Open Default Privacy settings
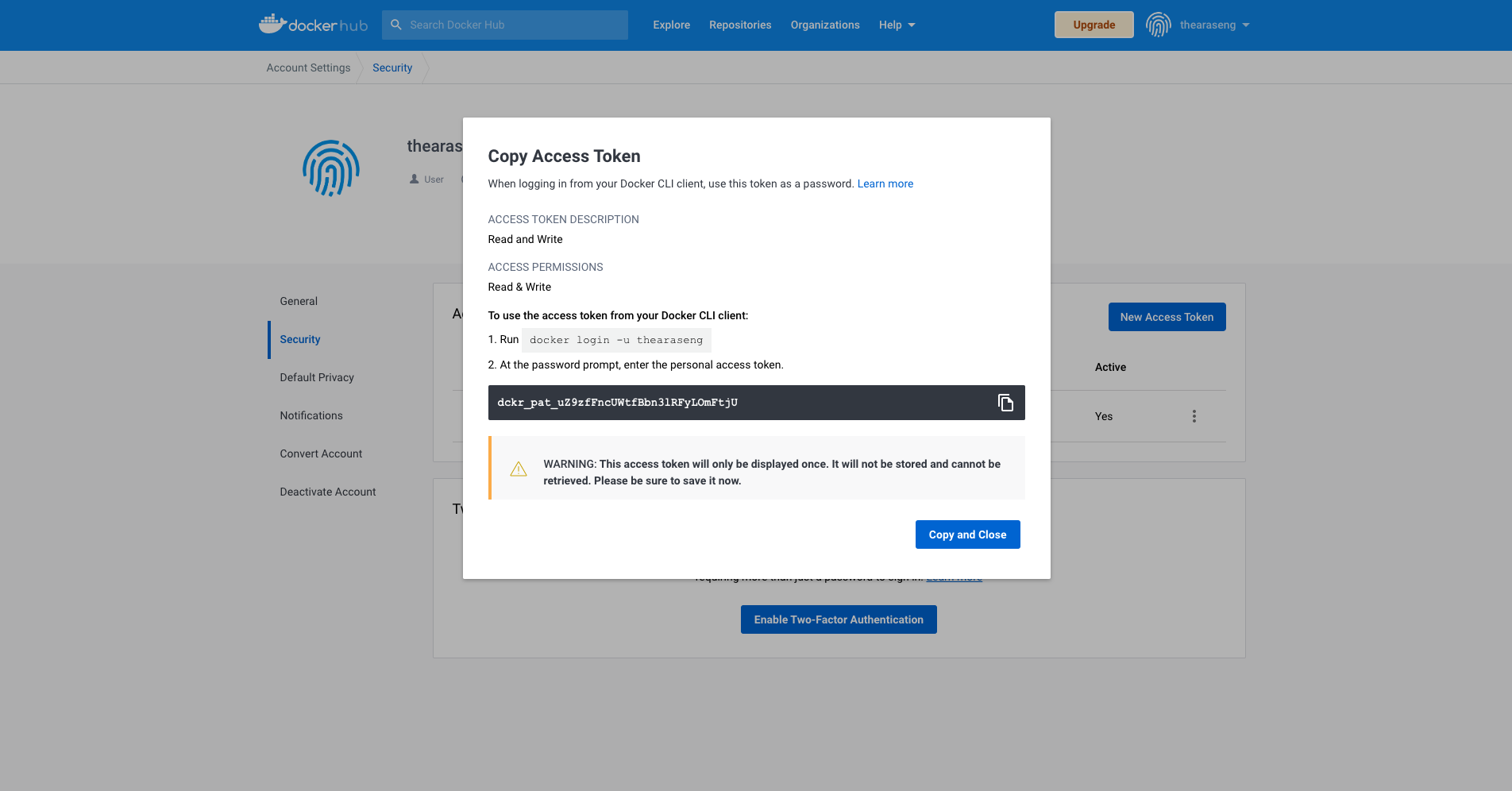The image size is (1512, 791). [x=317, y=377]
